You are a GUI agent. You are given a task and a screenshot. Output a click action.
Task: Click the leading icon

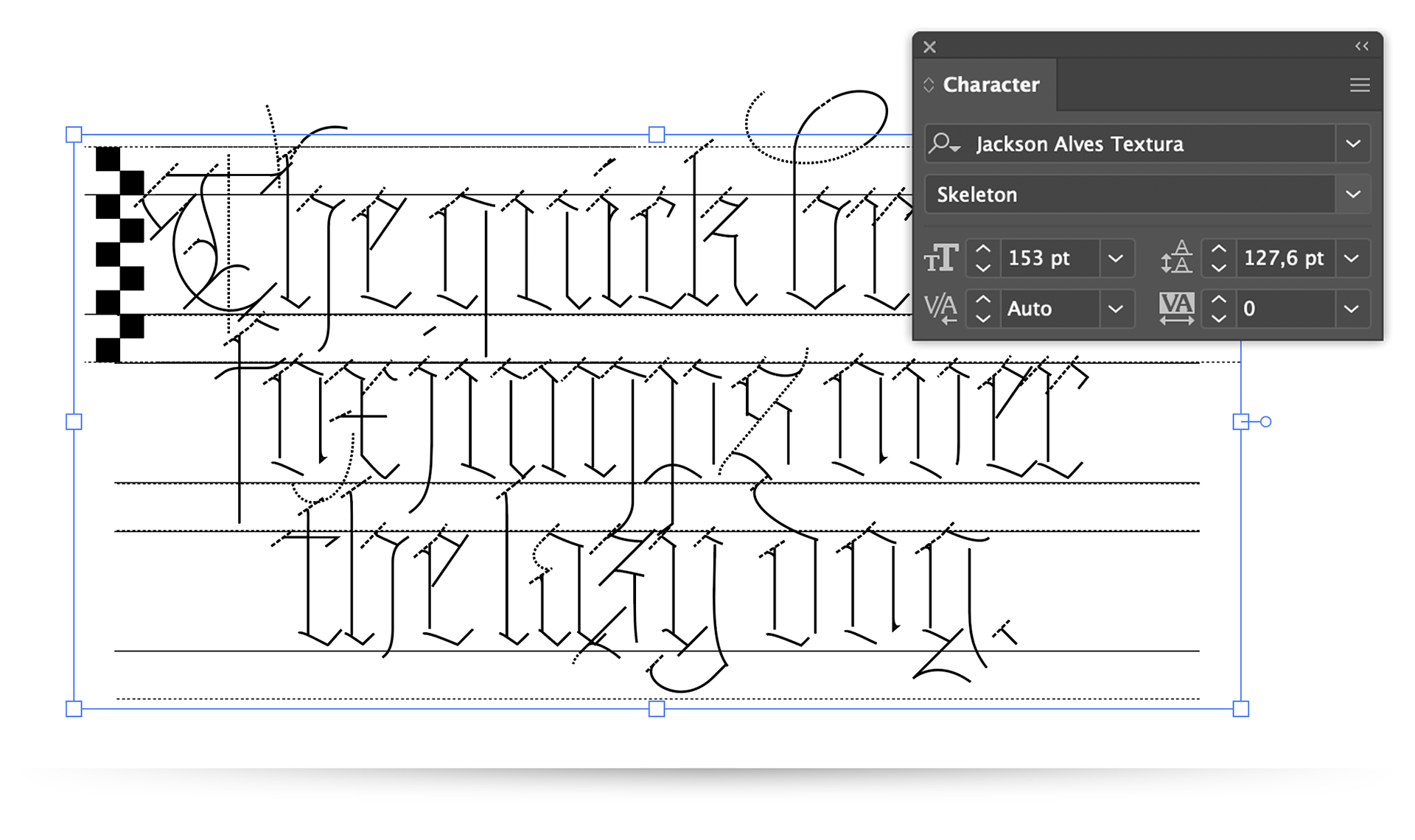(1176, 258)
